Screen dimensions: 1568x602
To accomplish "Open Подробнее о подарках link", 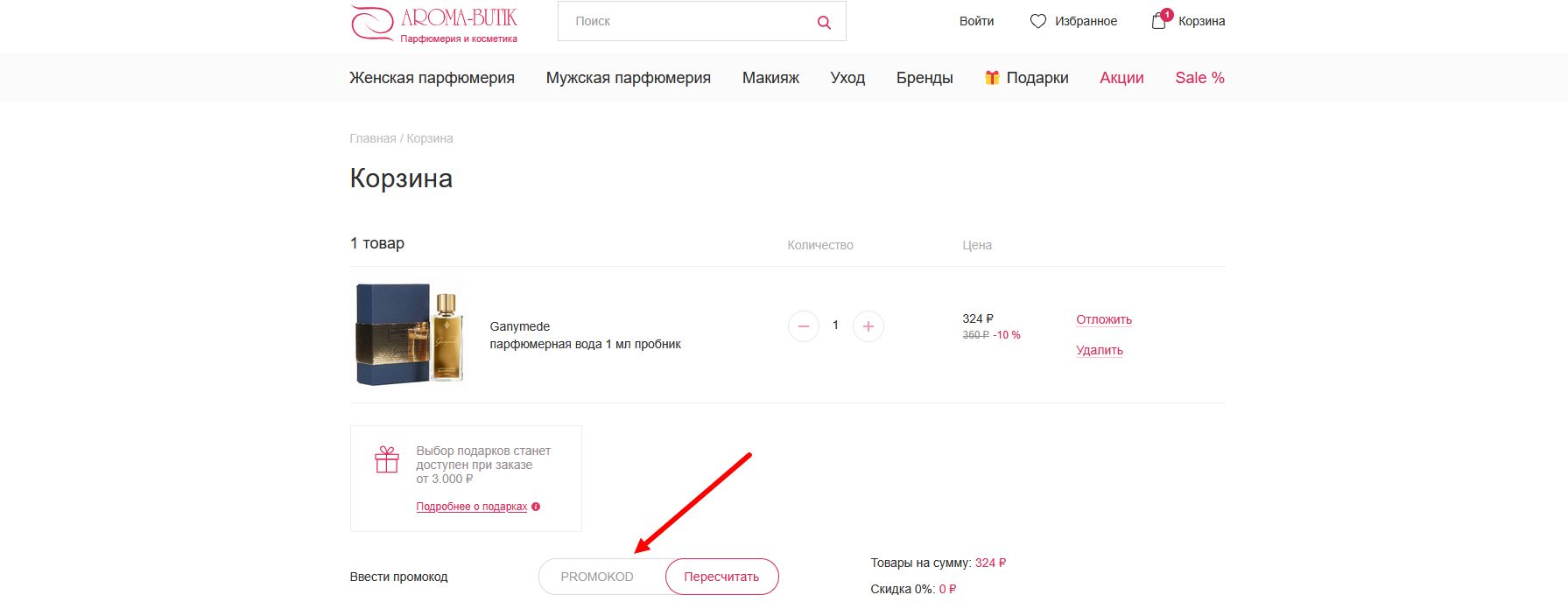I will tap(472, 507).
